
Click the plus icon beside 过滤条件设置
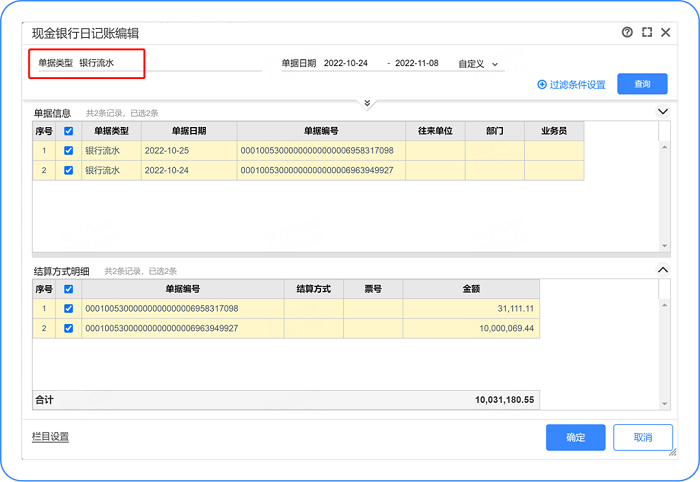(542, 85)
